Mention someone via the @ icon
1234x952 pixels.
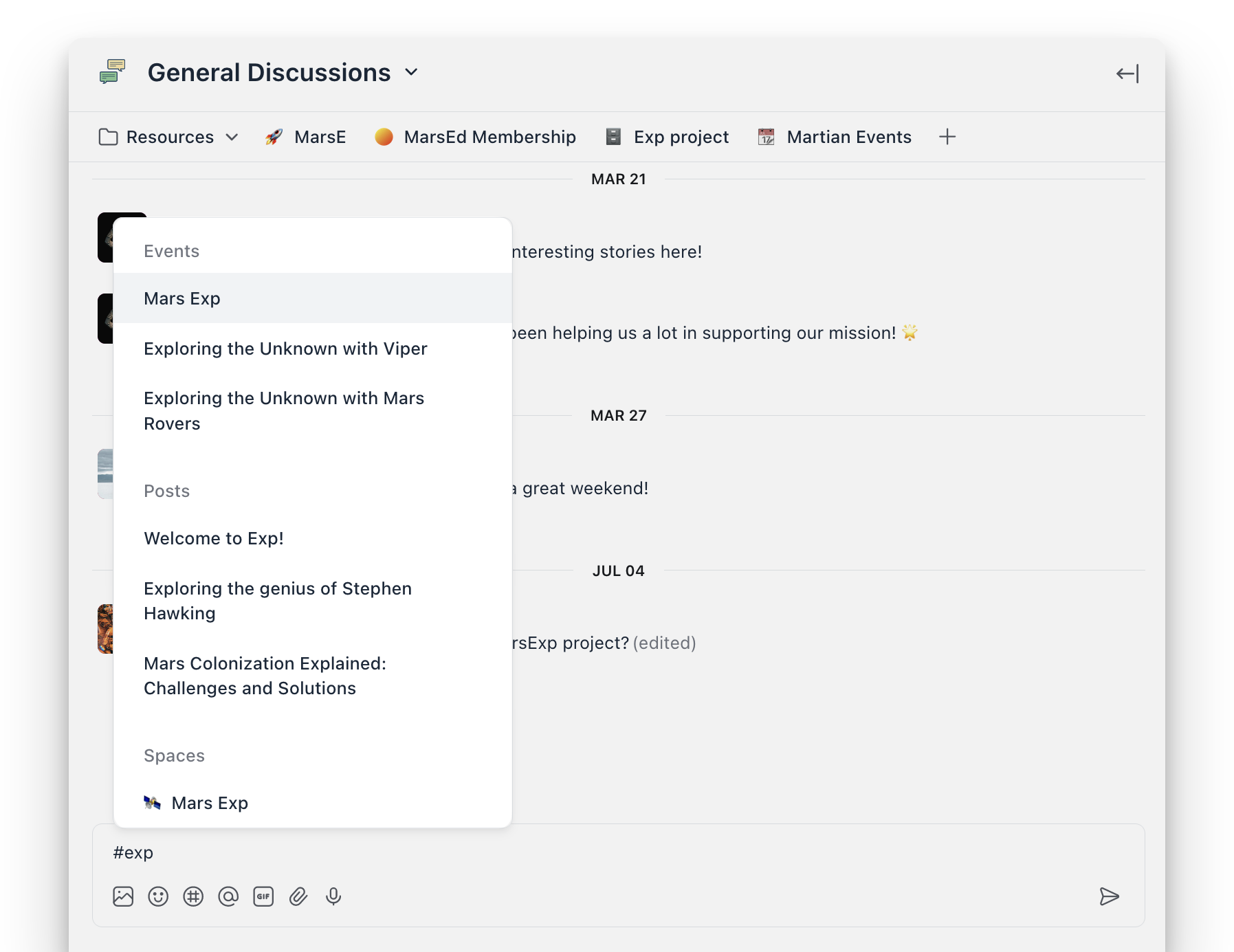pos(228,896)
